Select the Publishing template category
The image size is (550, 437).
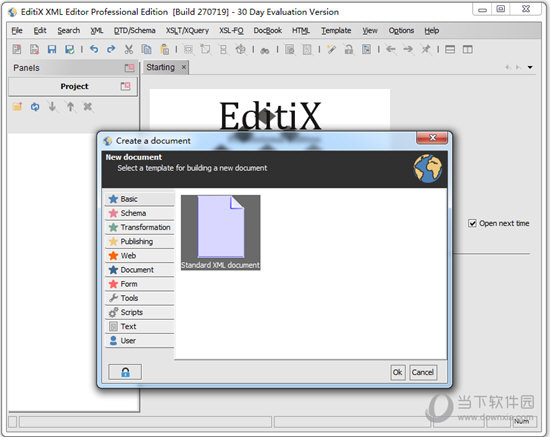(139, 241)
